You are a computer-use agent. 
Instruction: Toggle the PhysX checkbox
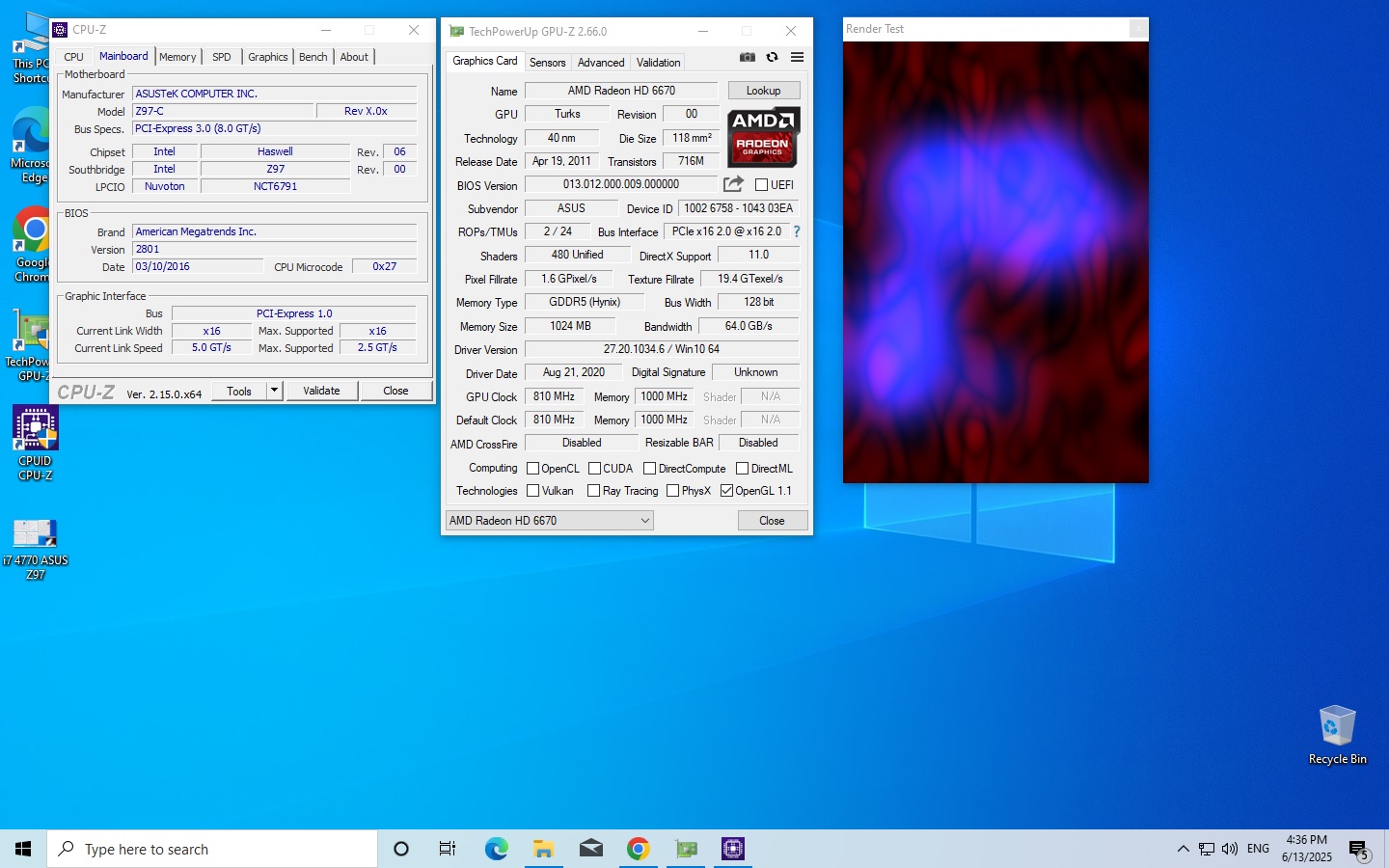(x=672, y=491)
